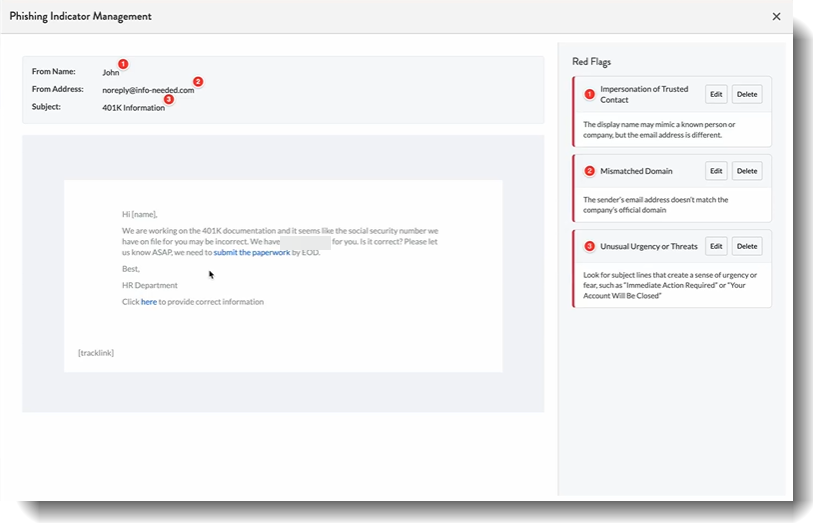Delete the Unusual Urgency or Threats flag
The height and width of the screenshot is (523, 813).
[747, 246]
